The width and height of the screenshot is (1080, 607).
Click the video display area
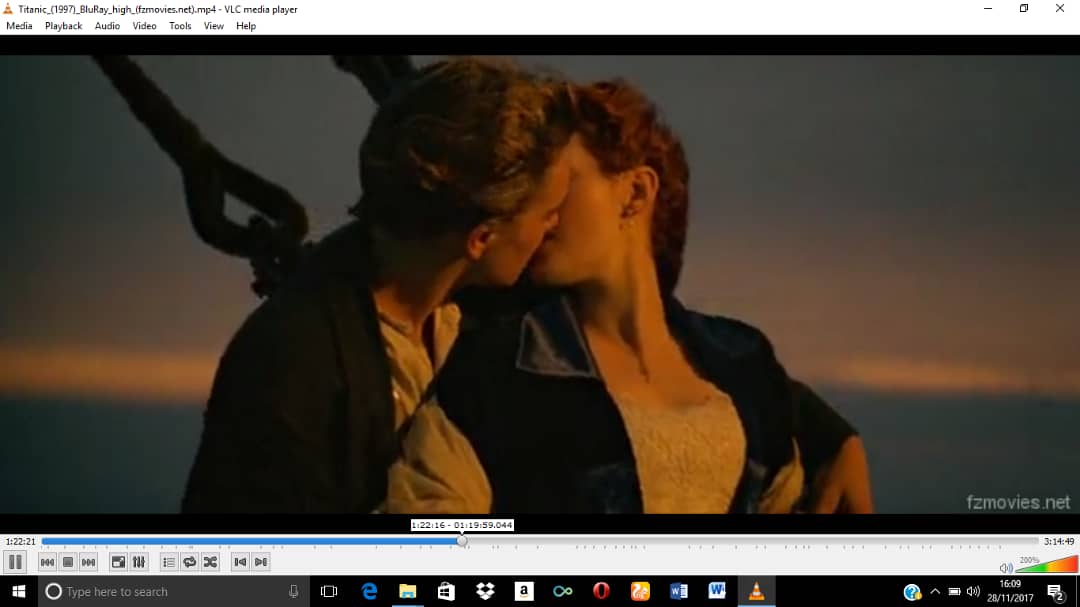click(x=540, y=284)
